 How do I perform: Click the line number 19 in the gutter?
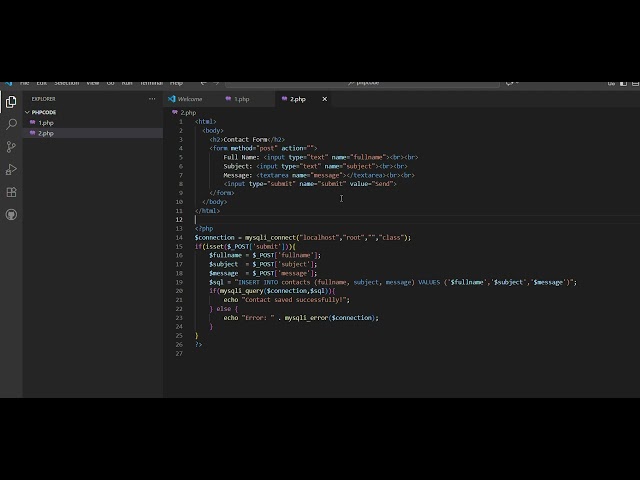[x=179, y=282]
